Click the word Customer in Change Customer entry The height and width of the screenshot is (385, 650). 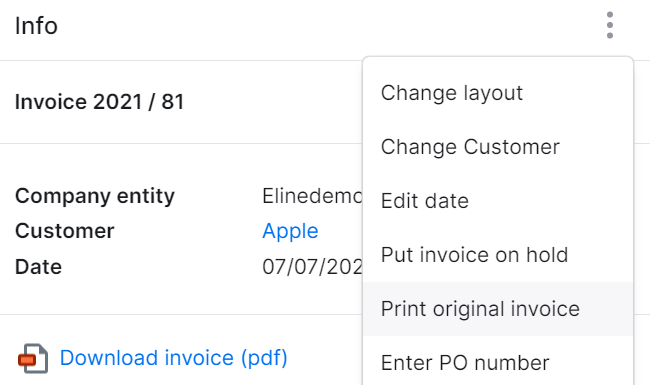tap(512, 147)
